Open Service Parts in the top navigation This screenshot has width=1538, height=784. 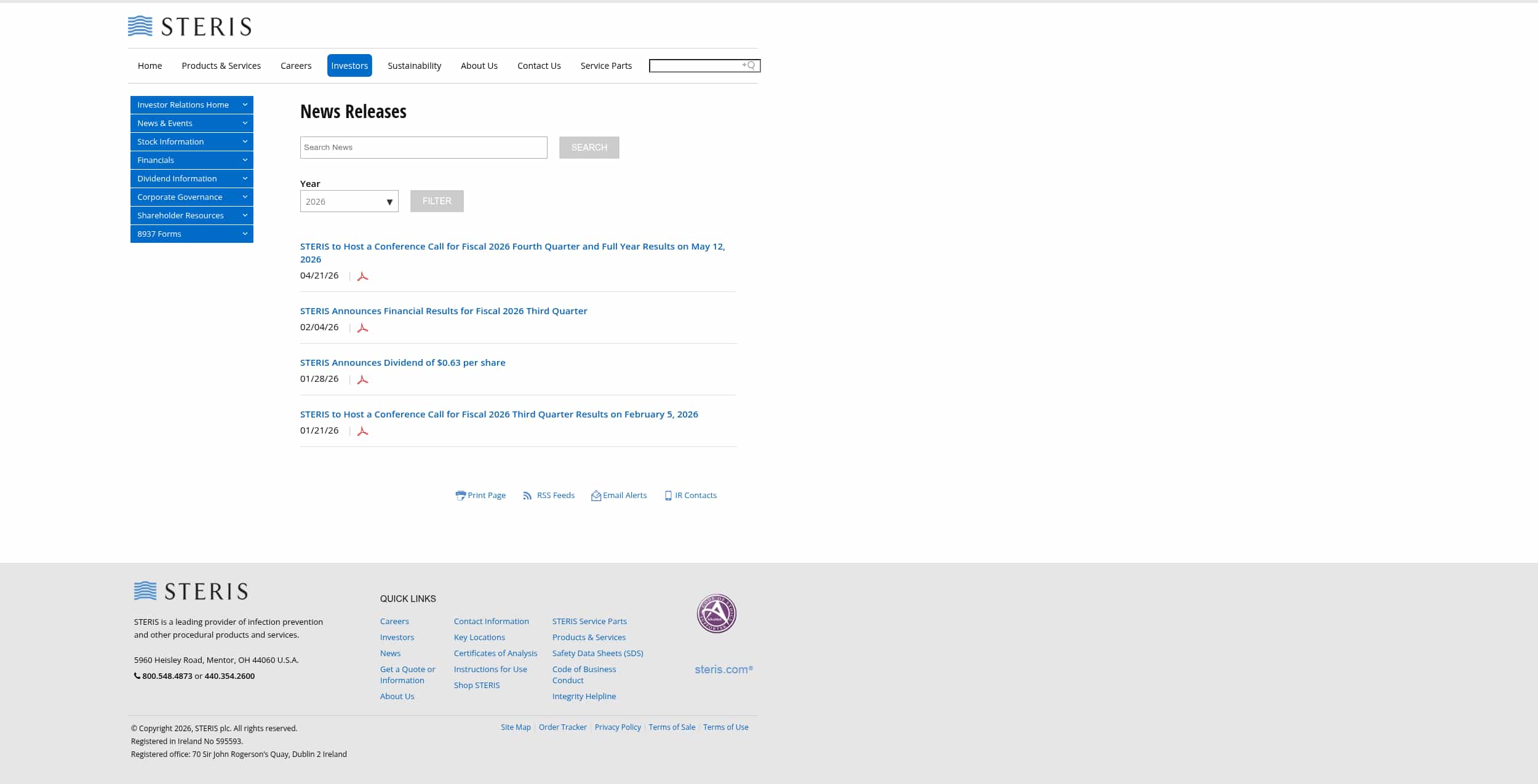click(x=606, y=66)
